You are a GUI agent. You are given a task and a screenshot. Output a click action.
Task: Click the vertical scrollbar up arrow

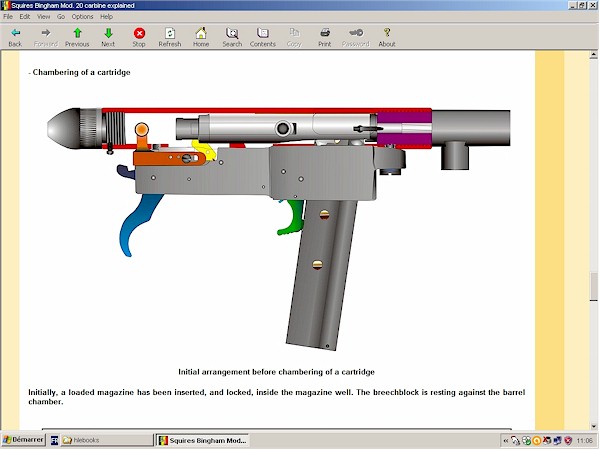click(593, 55)
